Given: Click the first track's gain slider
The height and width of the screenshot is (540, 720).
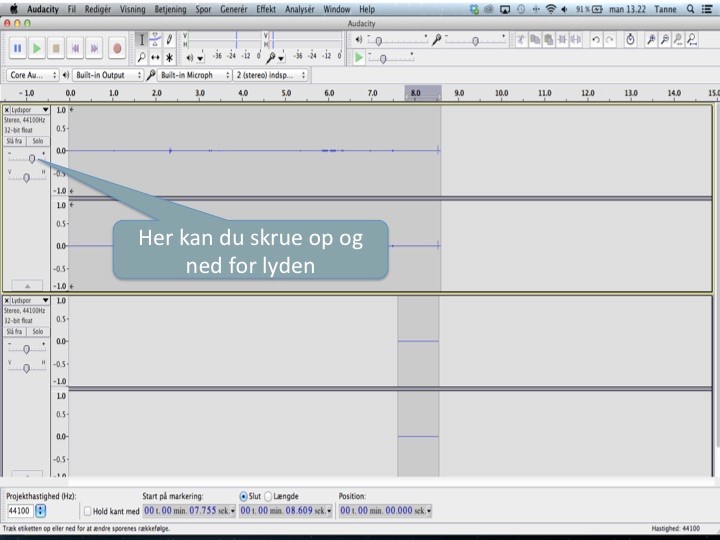Looking at the screenshot, I should pyautogui.click(x=32, y=158).
